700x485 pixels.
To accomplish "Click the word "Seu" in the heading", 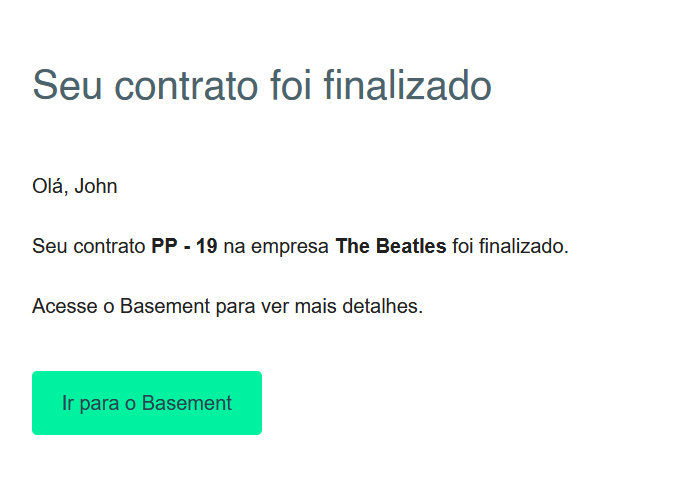I will point(62,86).
